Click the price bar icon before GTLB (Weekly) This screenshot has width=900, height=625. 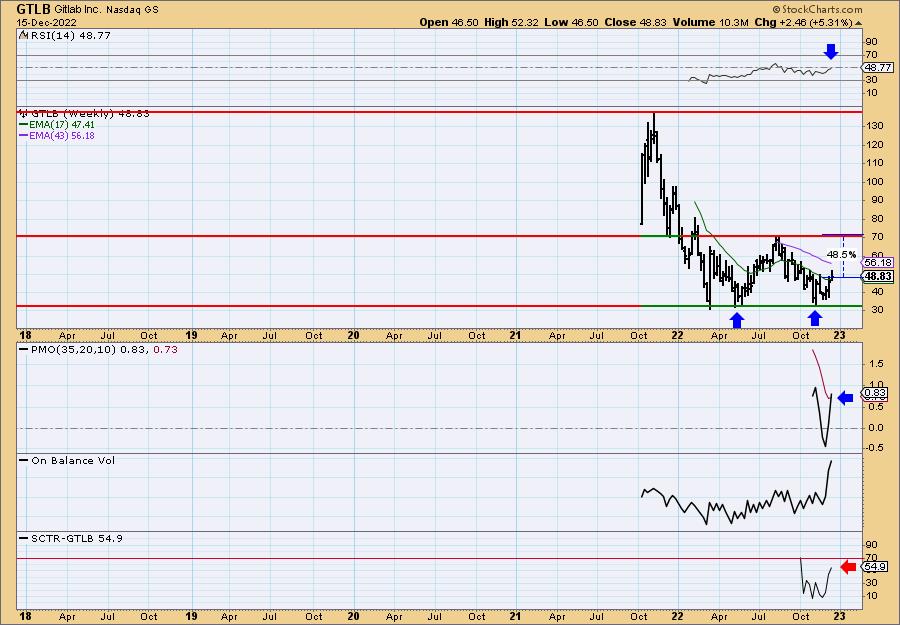point(24,113)
